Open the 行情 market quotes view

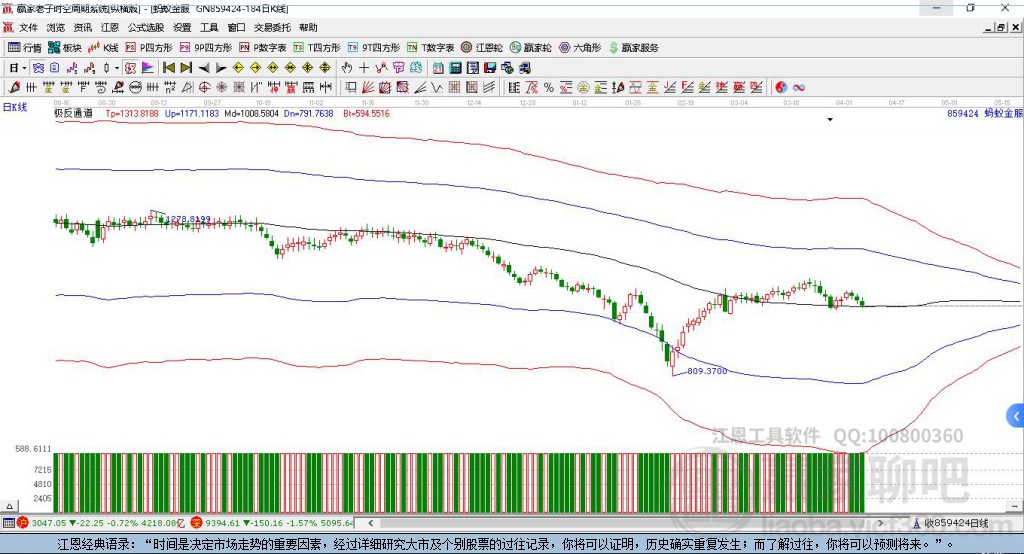24,48
